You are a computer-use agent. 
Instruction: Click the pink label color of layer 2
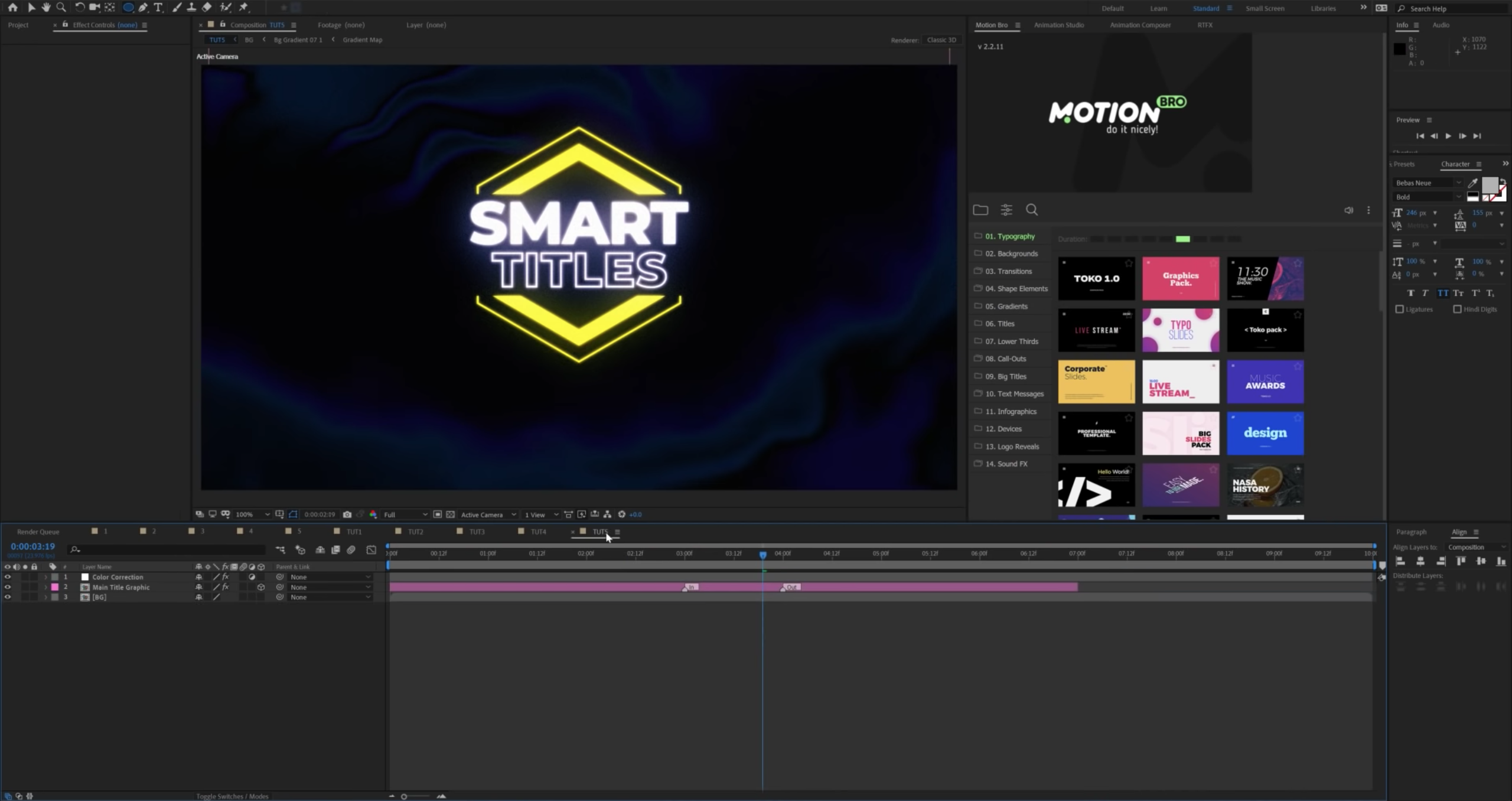pyautogui.click(x=55, y=587)
